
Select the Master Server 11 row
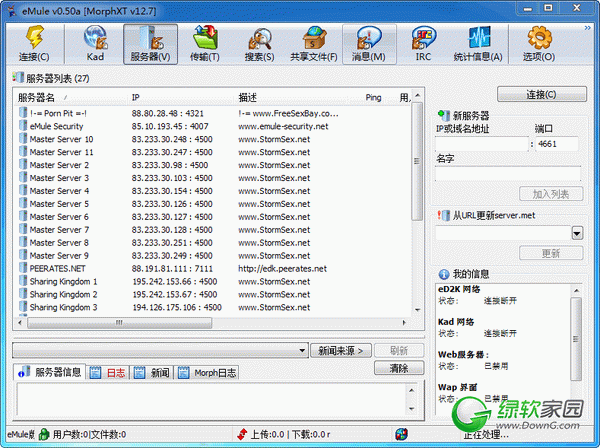point(212,152)
